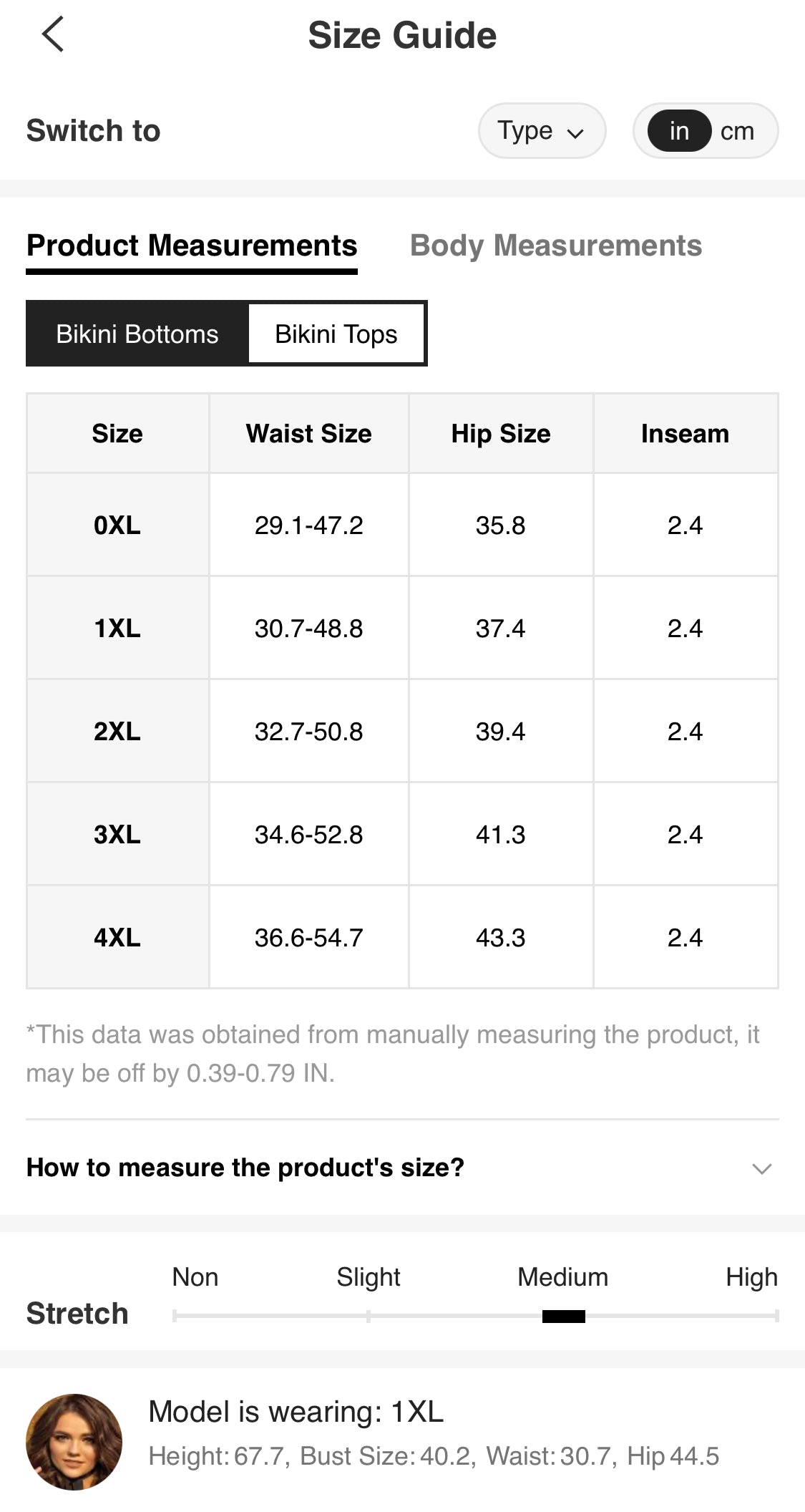Select the 4XL size row label
This screenshot has height=1512, width=805.
[x=117, y=937]
